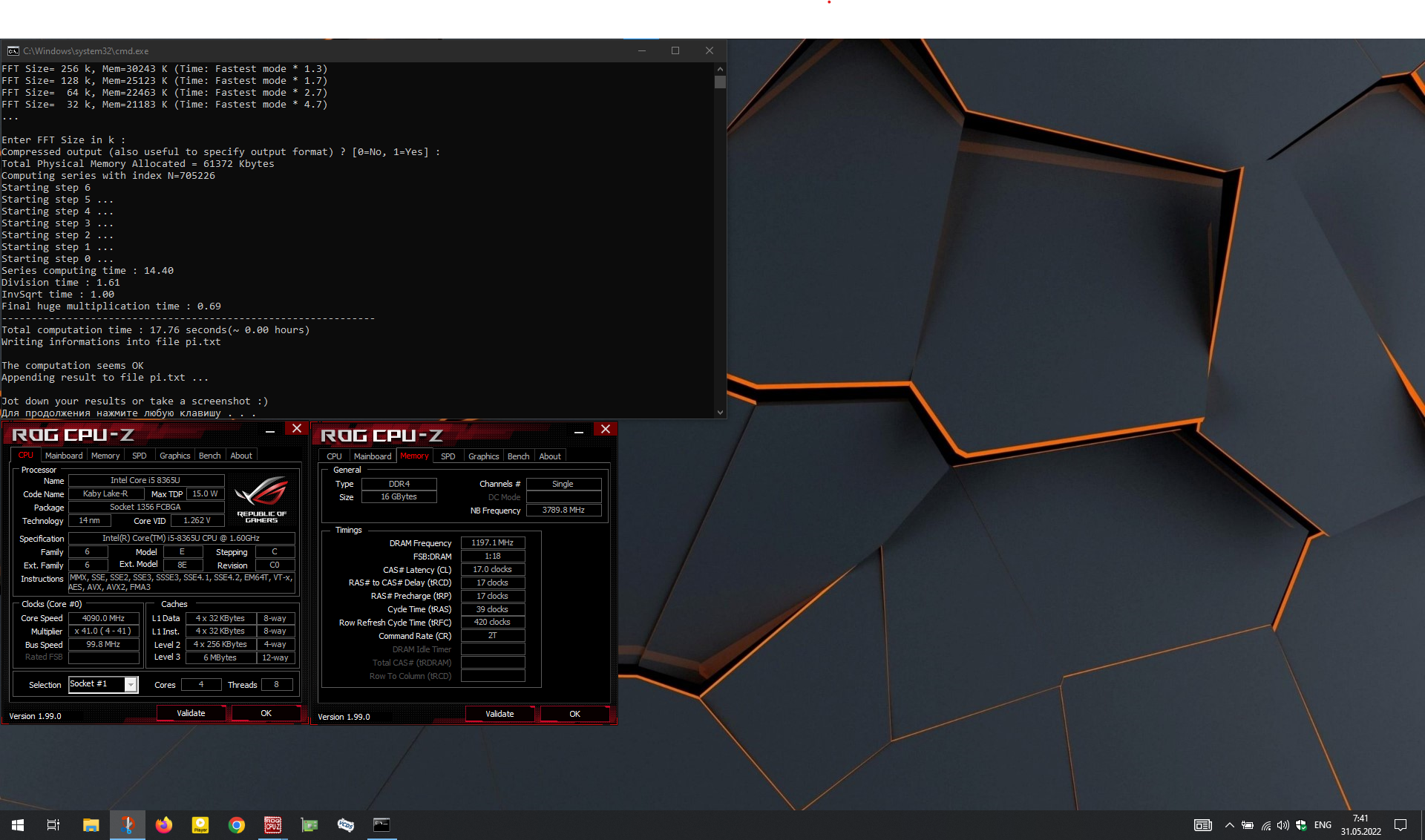Screen dimensions: 1425x840
Task: Switch to Mainboard tab in left CPU-Z window
Action: click(x=64, y=456)
